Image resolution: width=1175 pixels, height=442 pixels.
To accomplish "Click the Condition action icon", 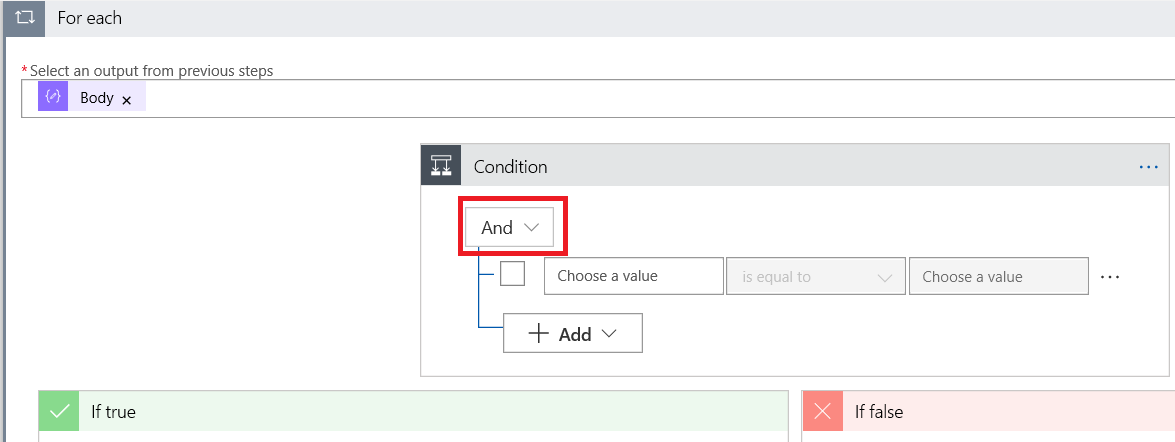I will (441, 166).
